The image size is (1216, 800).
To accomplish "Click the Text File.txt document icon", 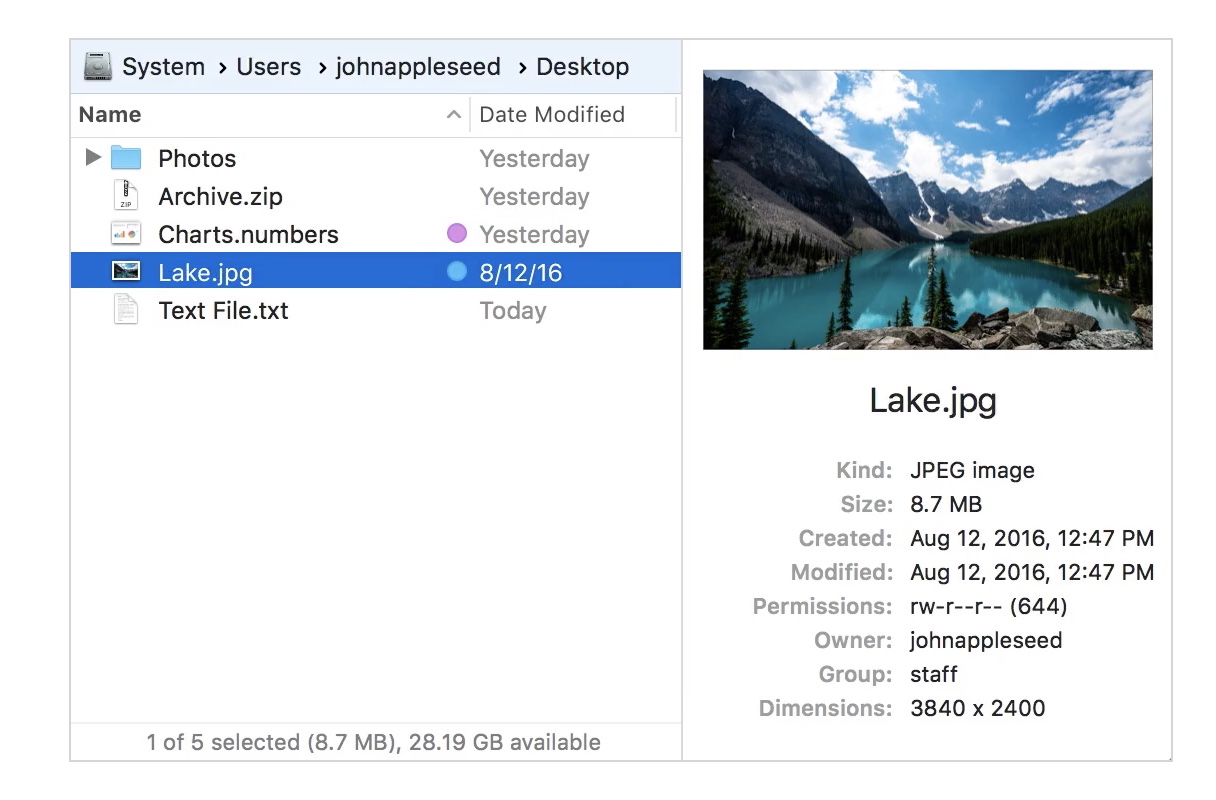I will (x=126, y=310).
